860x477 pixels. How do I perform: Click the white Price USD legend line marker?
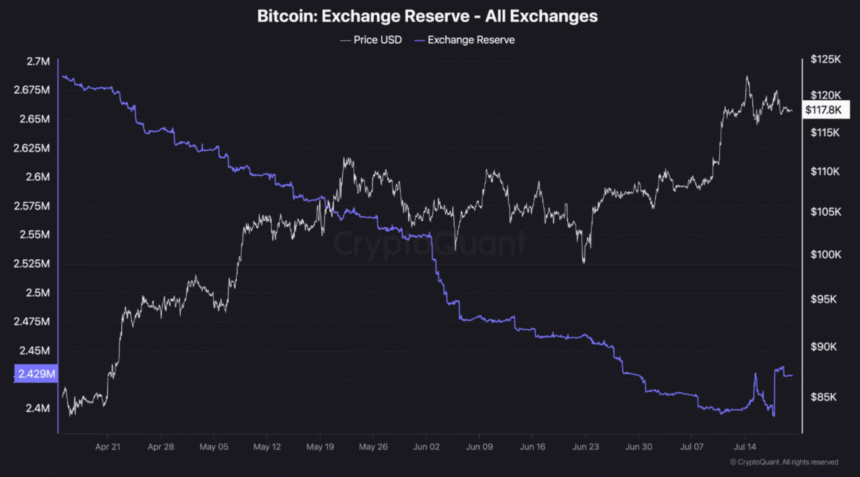click(x=345, y=40)
